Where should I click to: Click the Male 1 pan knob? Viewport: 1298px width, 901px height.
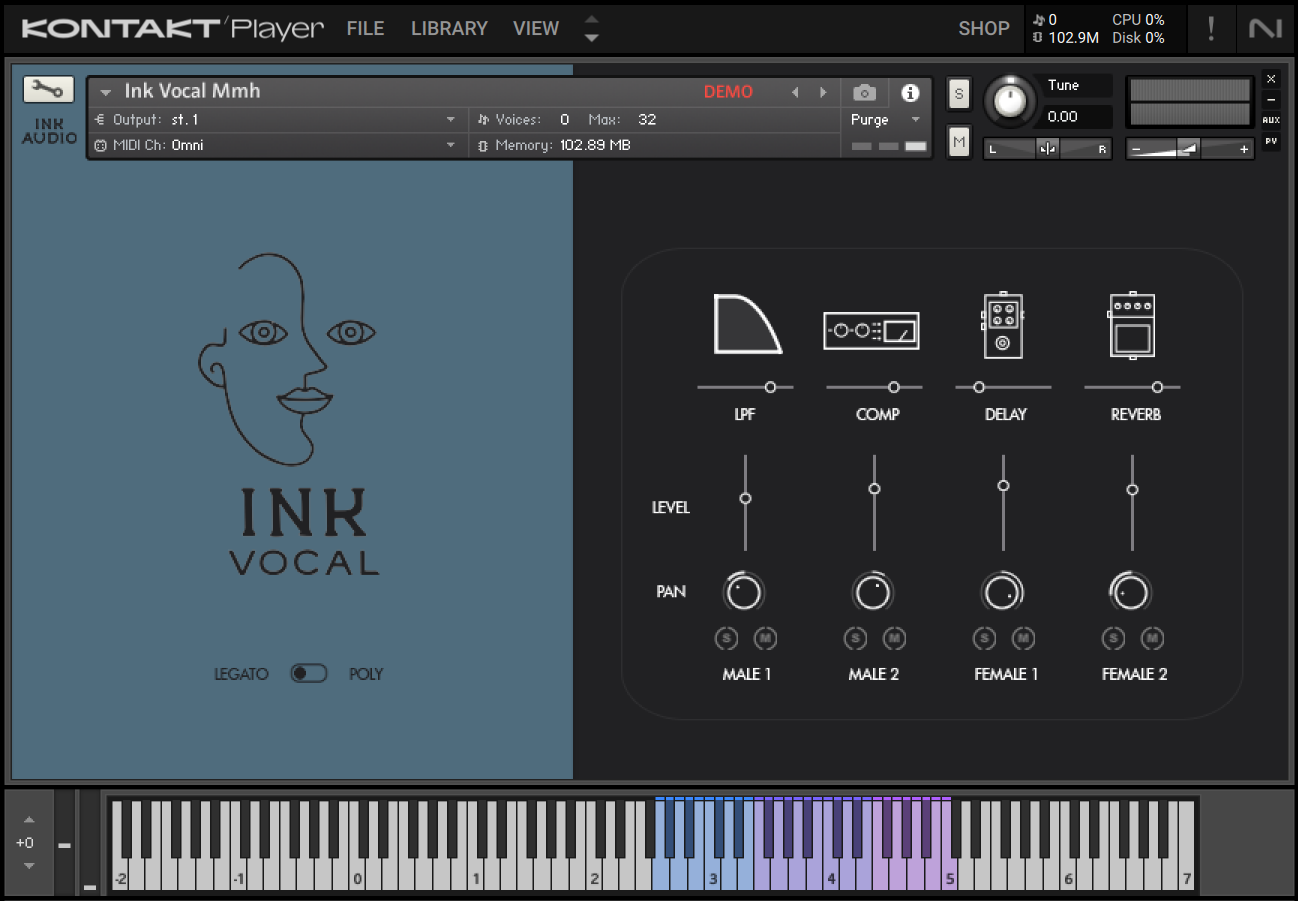coord(744,593)
